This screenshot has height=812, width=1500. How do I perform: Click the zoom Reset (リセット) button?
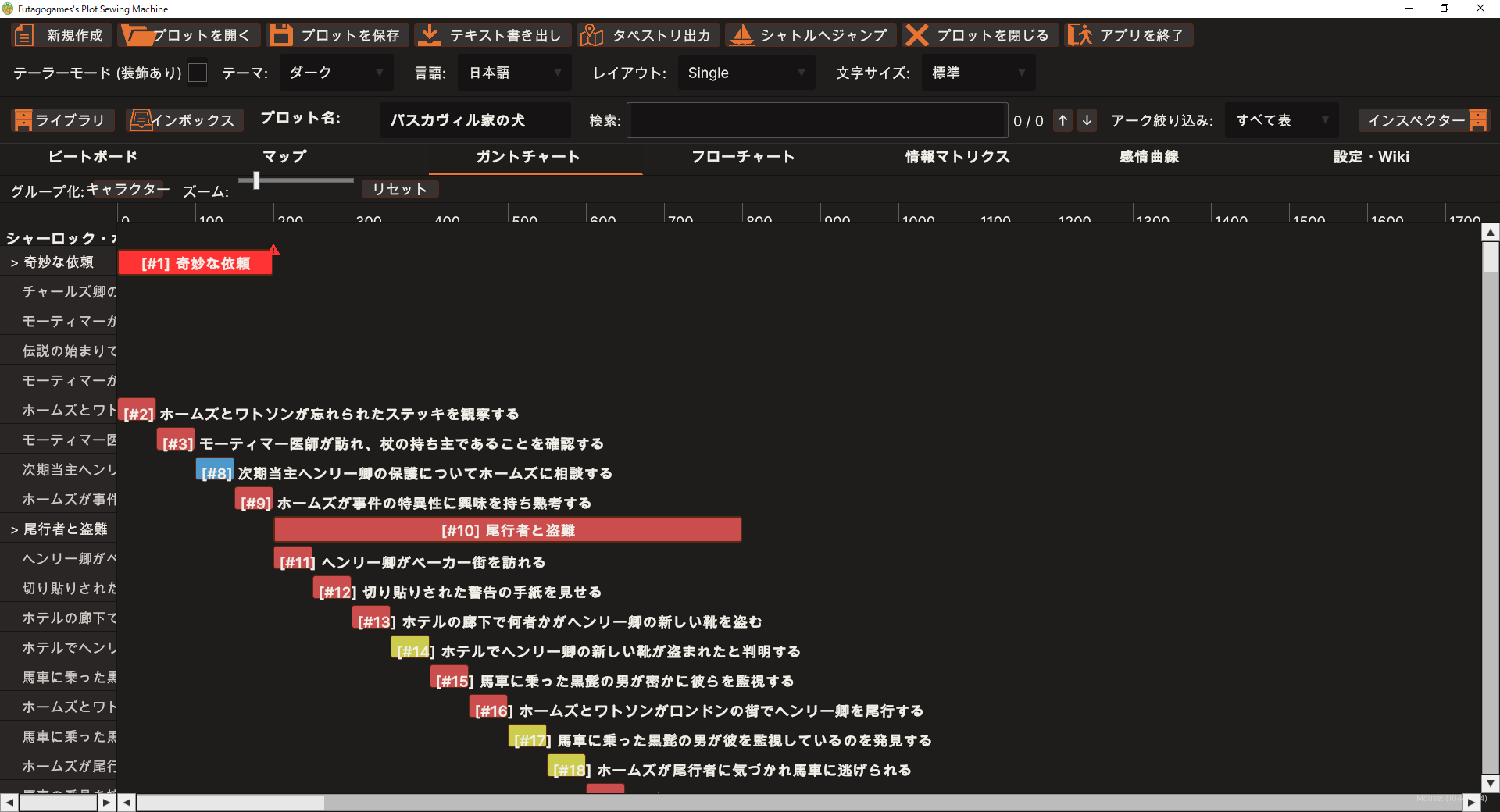click(x=399, y=189)
